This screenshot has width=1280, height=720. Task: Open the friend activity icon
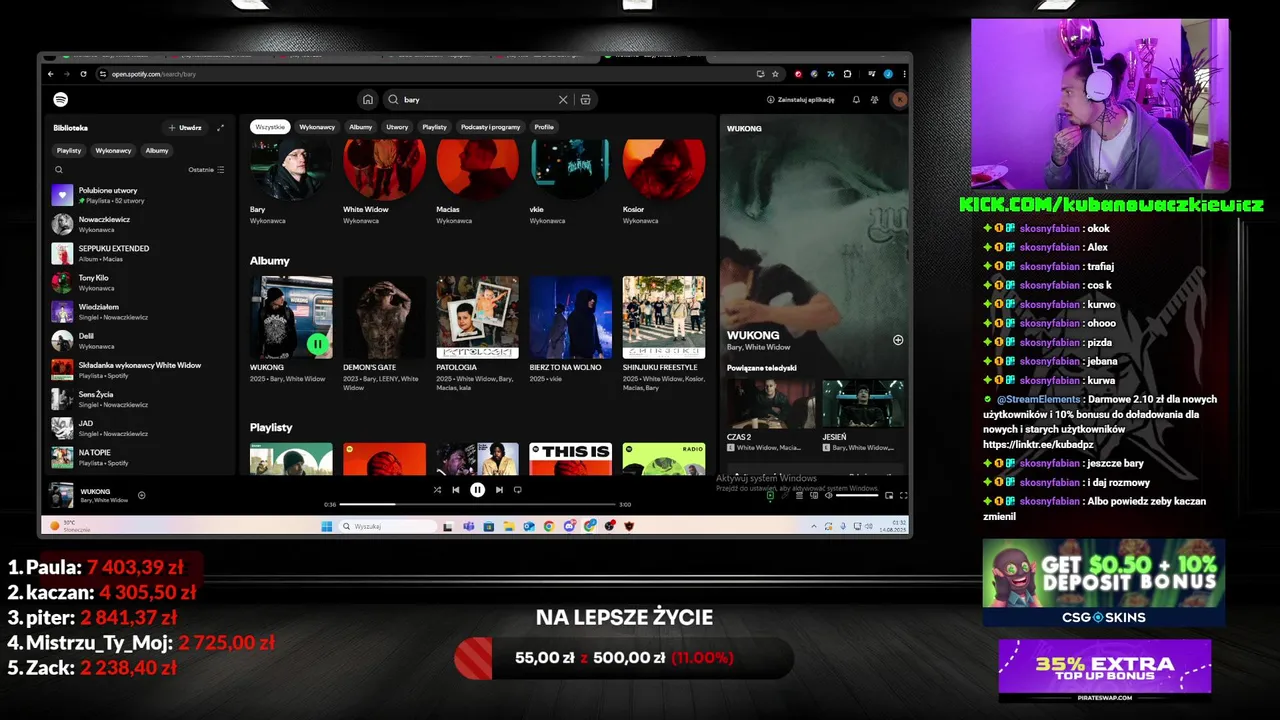[875, 100]
